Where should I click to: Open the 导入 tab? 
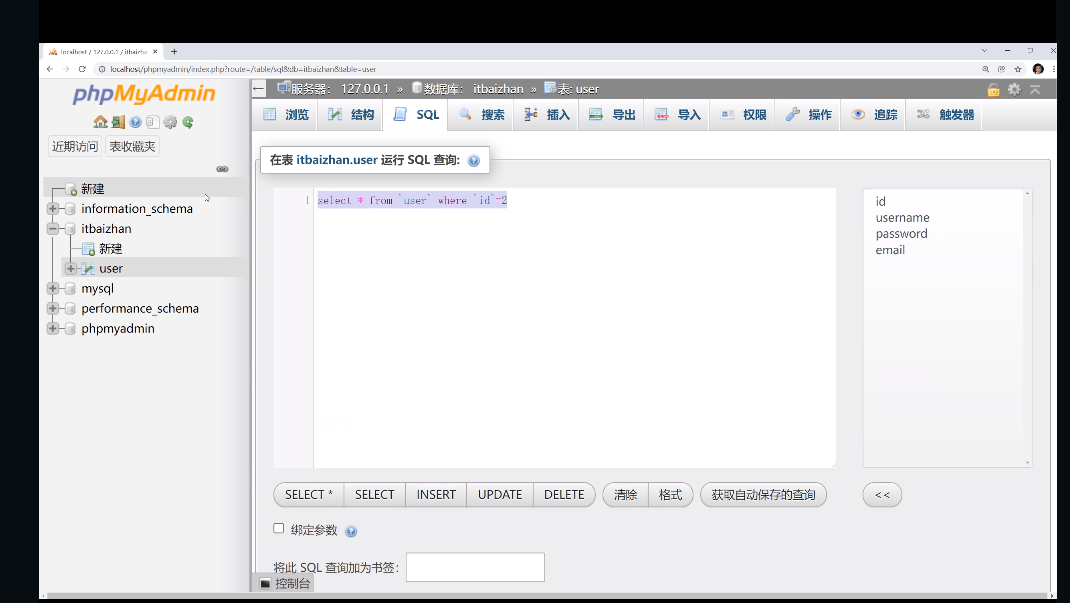tap(678, 115)
